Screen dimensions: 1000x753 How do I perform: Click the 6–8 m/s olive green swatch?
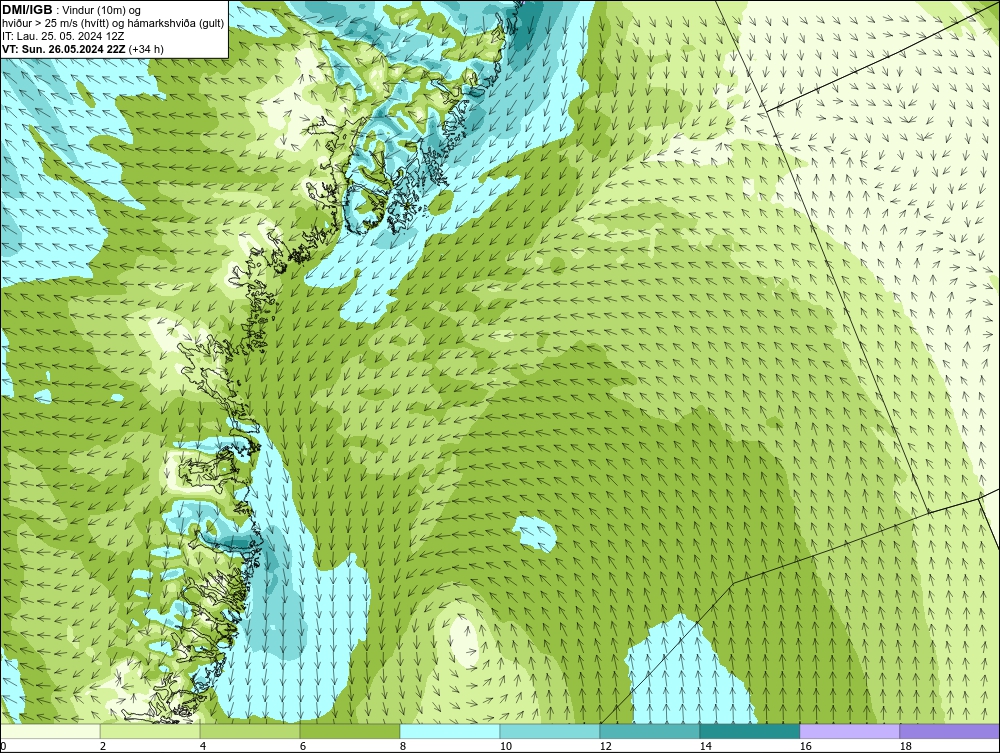[x=350, y=731]
